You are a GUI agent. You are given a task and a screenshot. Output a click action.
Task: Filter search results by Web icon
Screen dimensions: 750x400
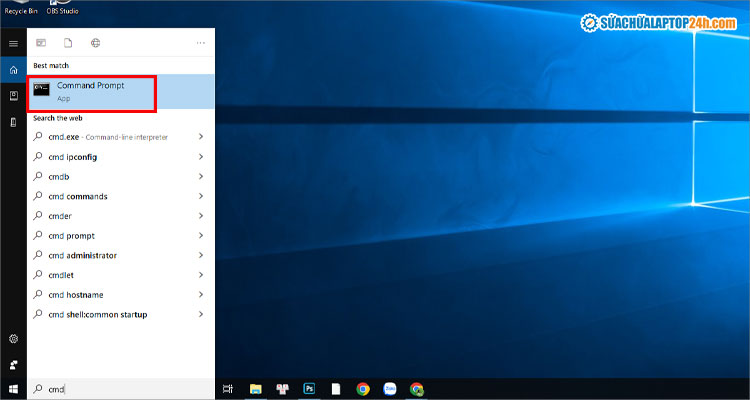[x=95, y=43]
